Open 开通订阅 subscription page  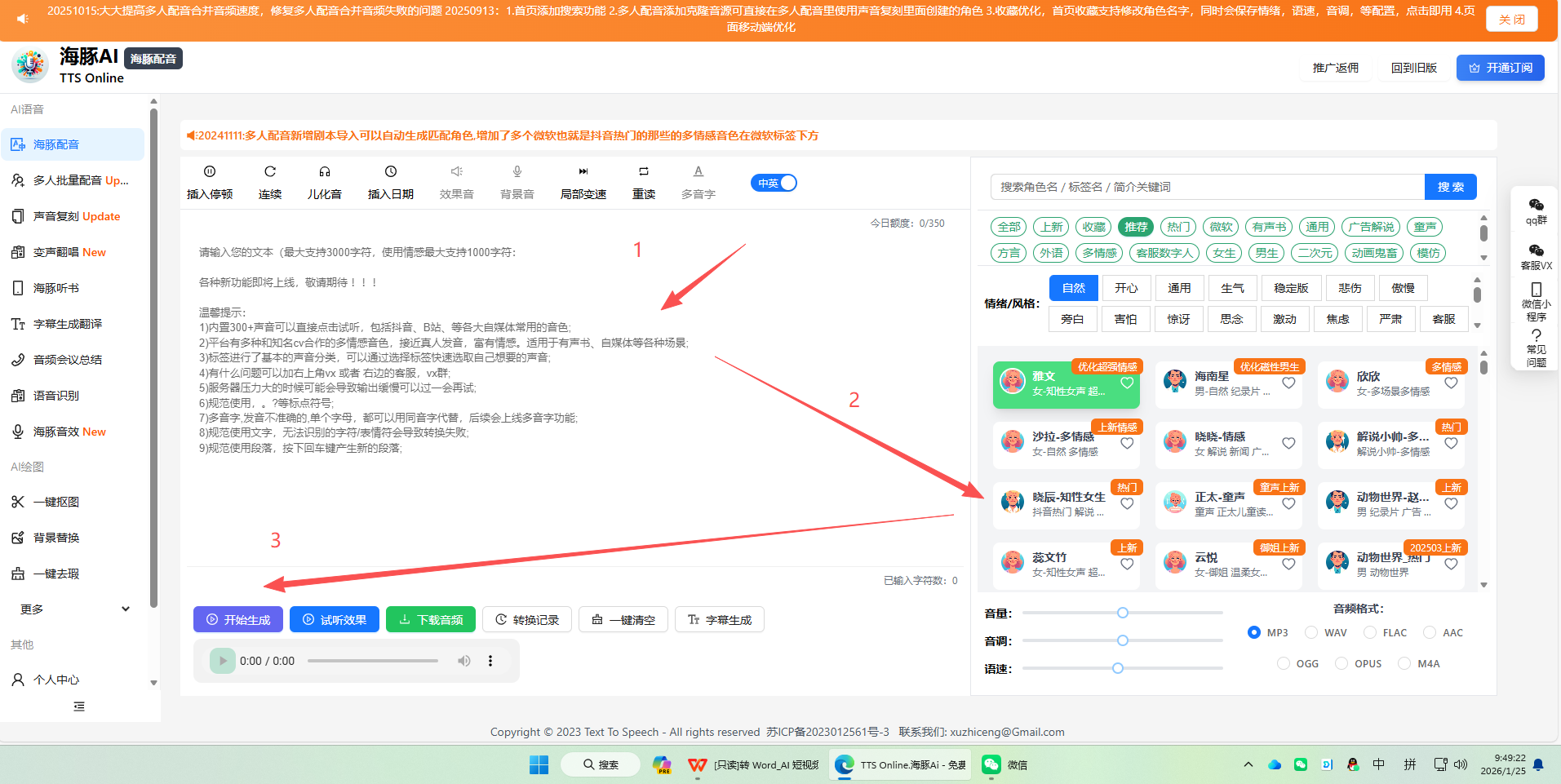[x=1500, y=68]
